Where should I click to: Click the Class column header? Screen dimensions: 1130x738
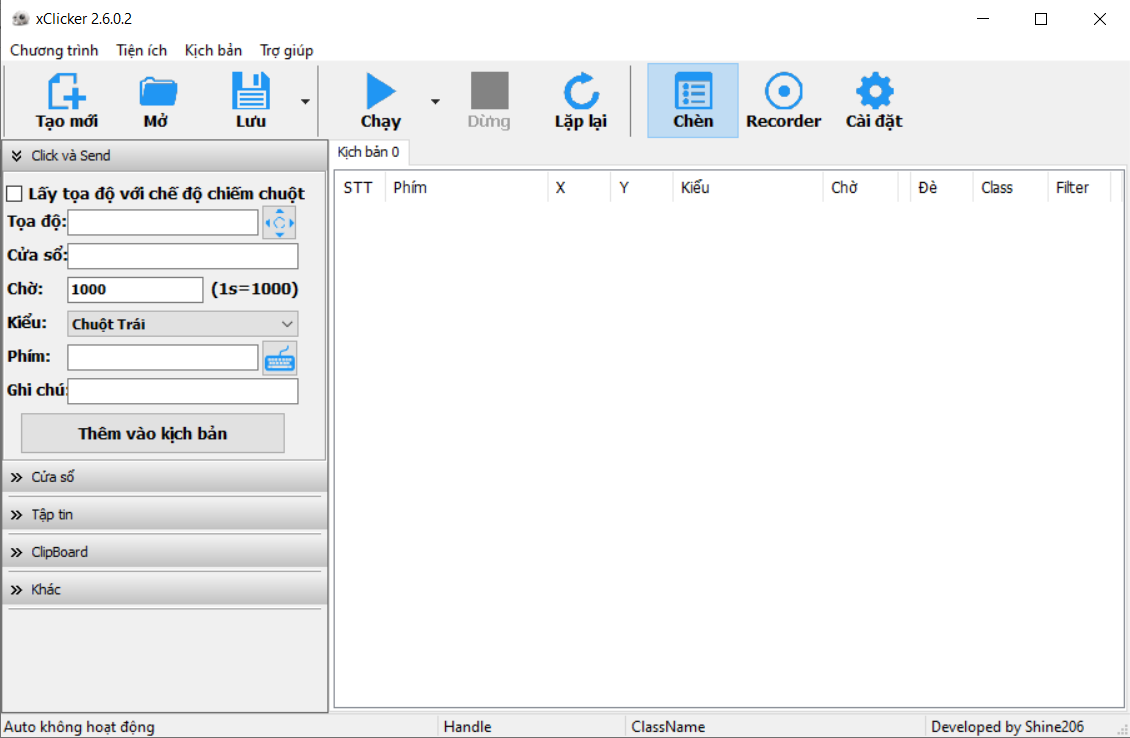pos(1010,188)
